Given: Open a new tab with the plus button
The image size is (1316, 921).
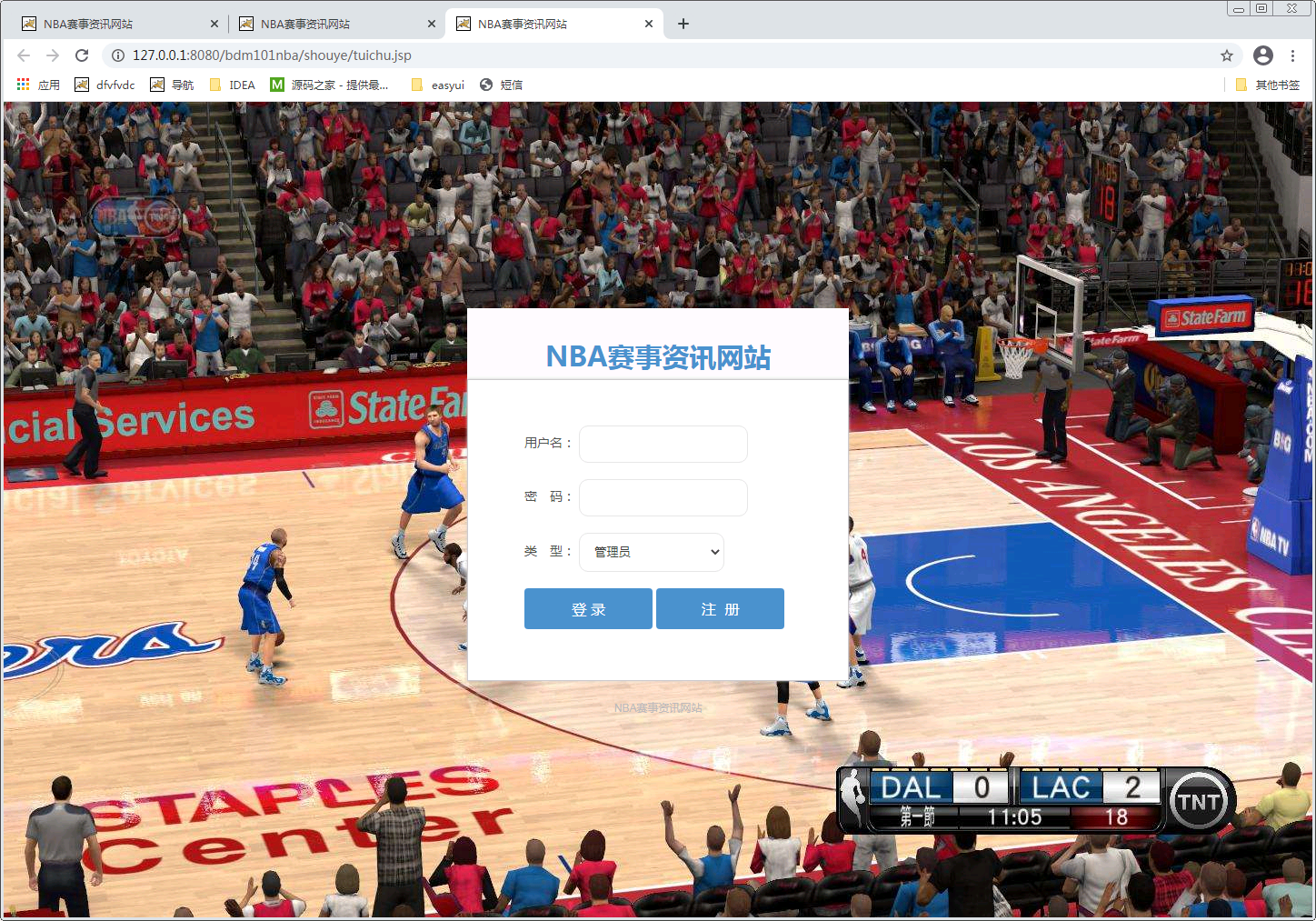Looking at the screenshot, I should pos(683,24).
